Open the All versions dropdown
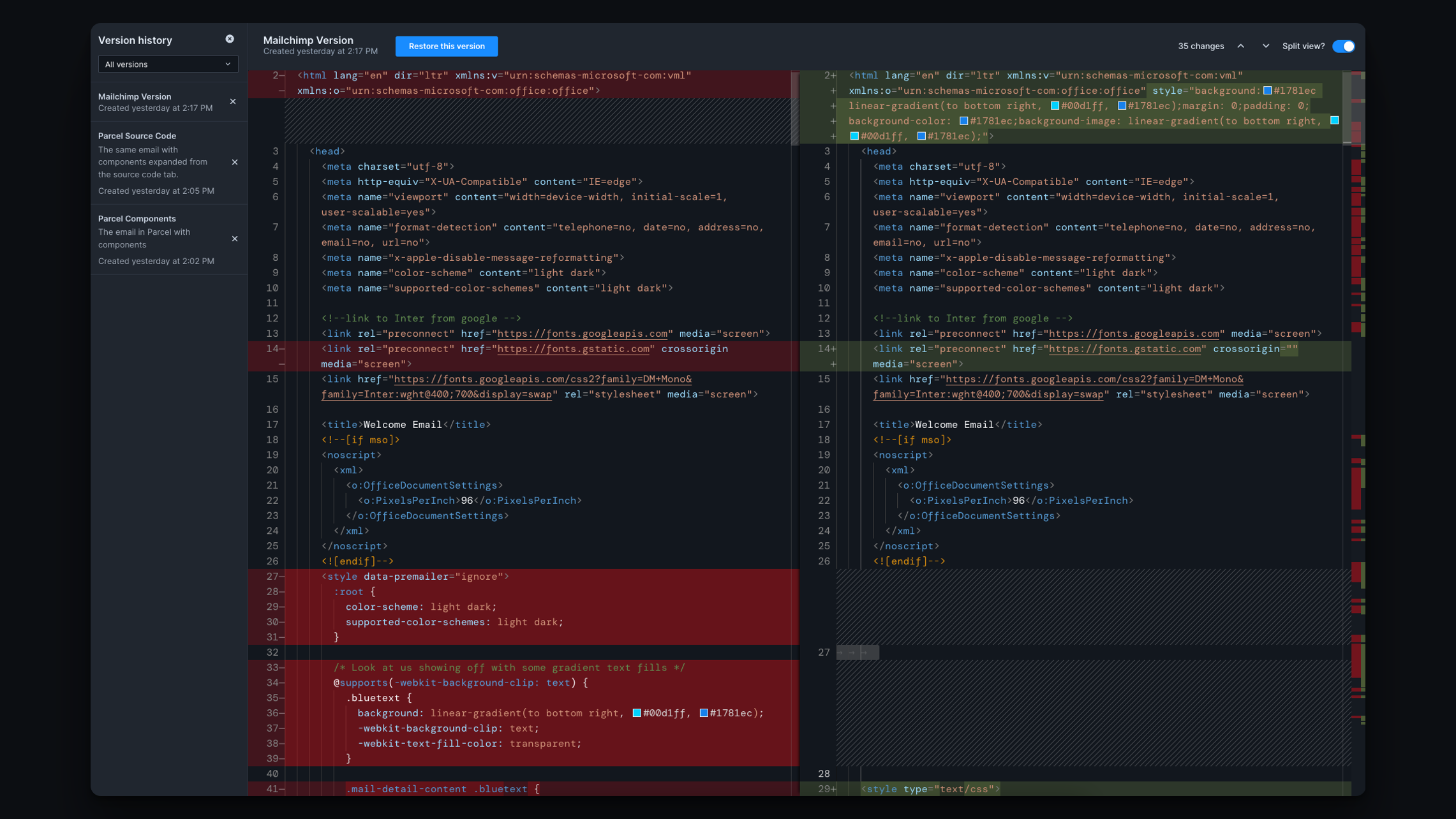The width and height of the screenshot is (1456, 819). [168, 64]
